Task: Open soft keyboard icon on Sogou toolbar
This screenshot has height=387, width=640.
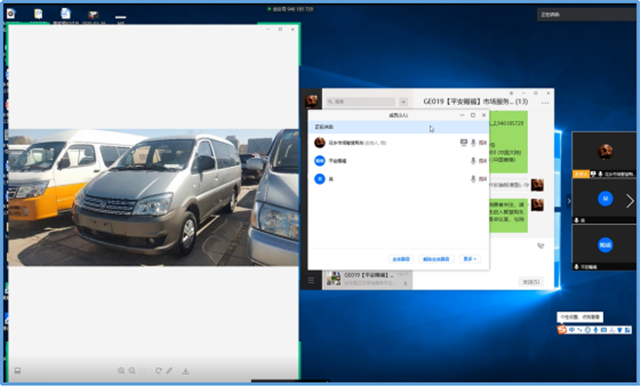Action: coord(604,330)
